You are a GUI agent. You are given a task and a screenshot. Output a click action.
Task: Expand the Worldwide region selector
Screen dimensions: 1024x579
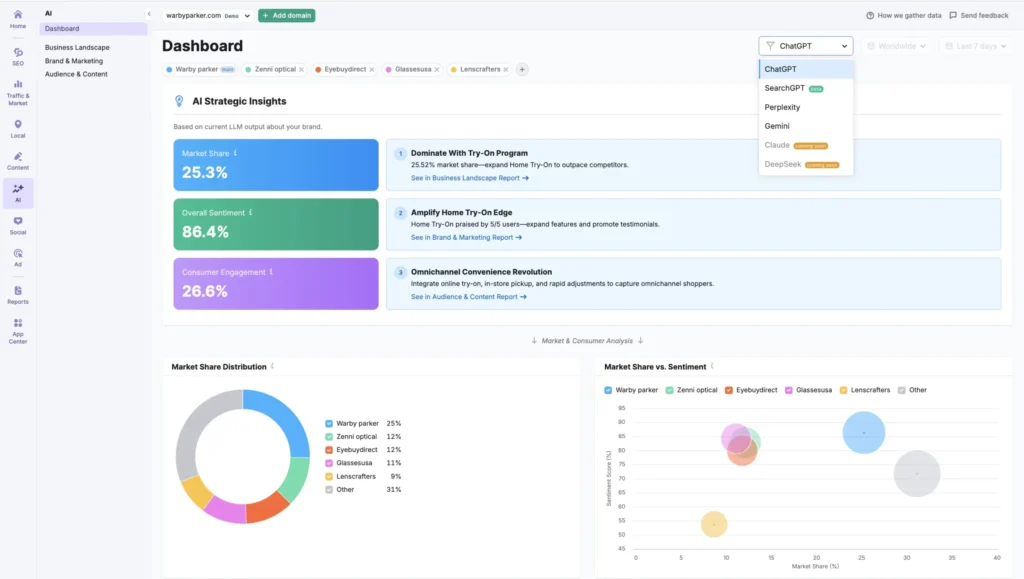896,45
